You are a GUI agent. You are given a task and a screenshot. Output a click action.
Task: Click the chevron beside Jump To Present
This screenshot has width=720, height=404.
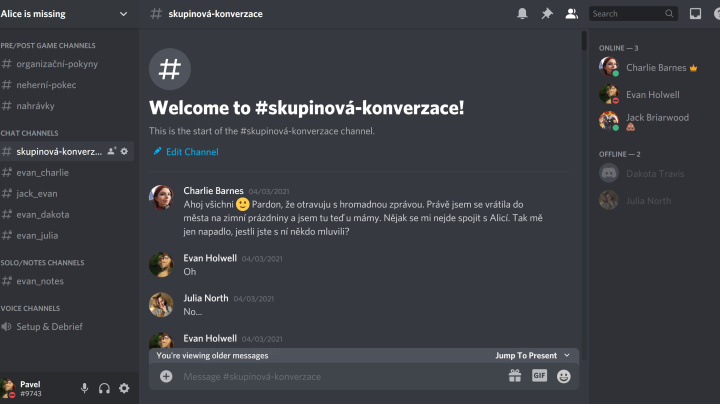(567, 355)
